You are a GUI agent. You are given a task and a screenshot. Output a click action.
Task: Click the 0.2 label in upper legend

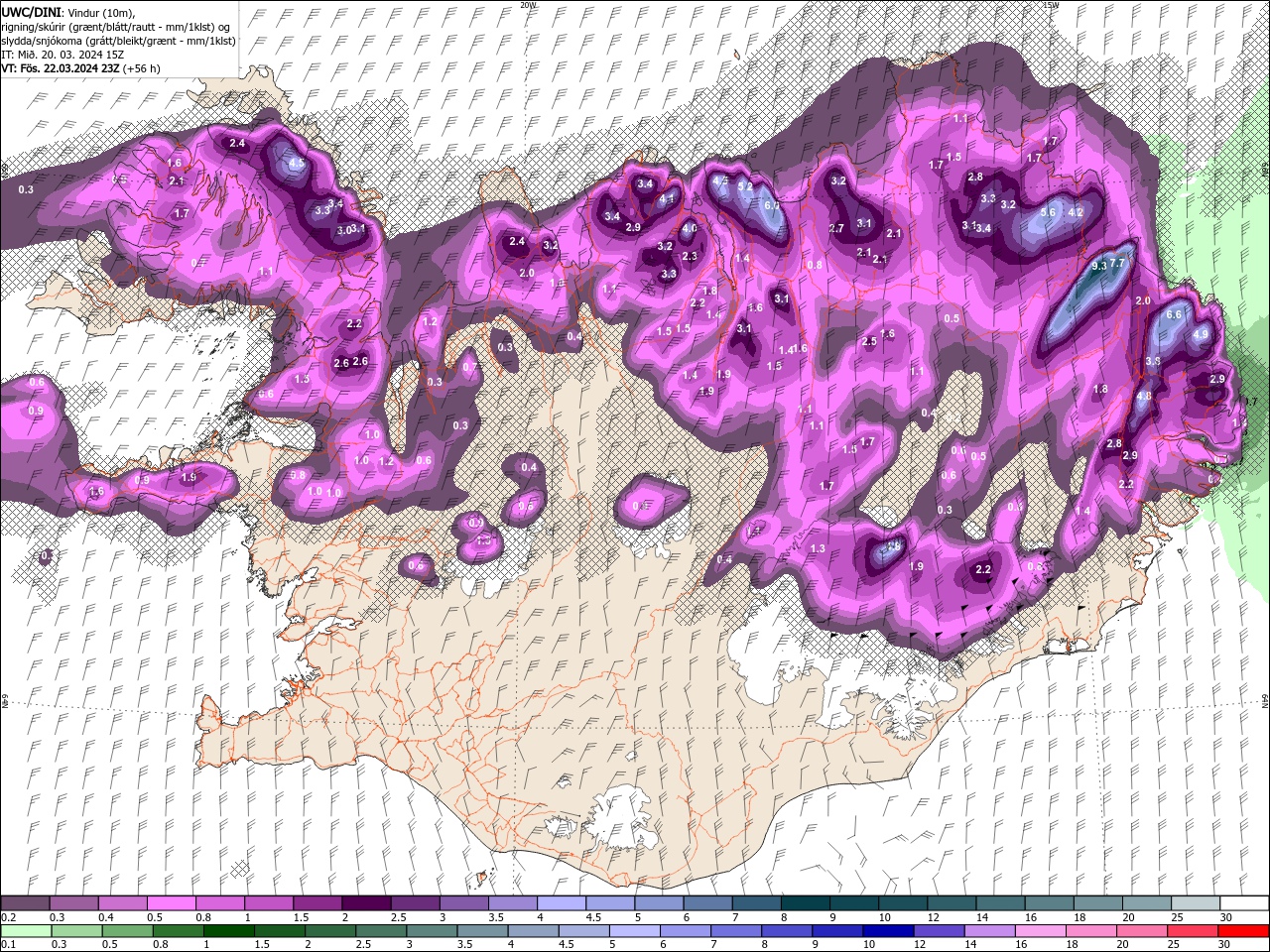point(8,917)
